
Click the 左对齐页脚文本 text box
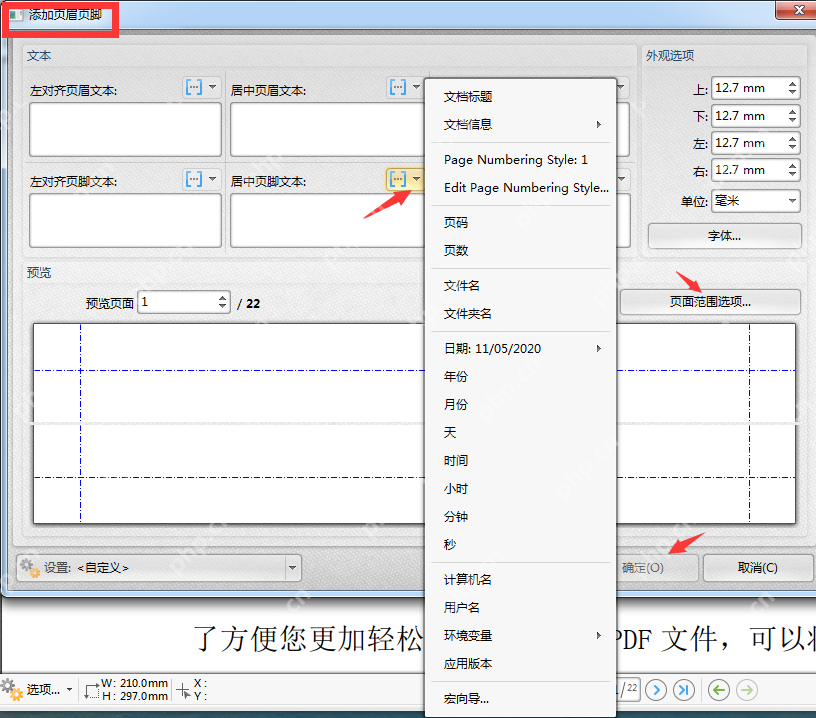[x=125, y=221]
